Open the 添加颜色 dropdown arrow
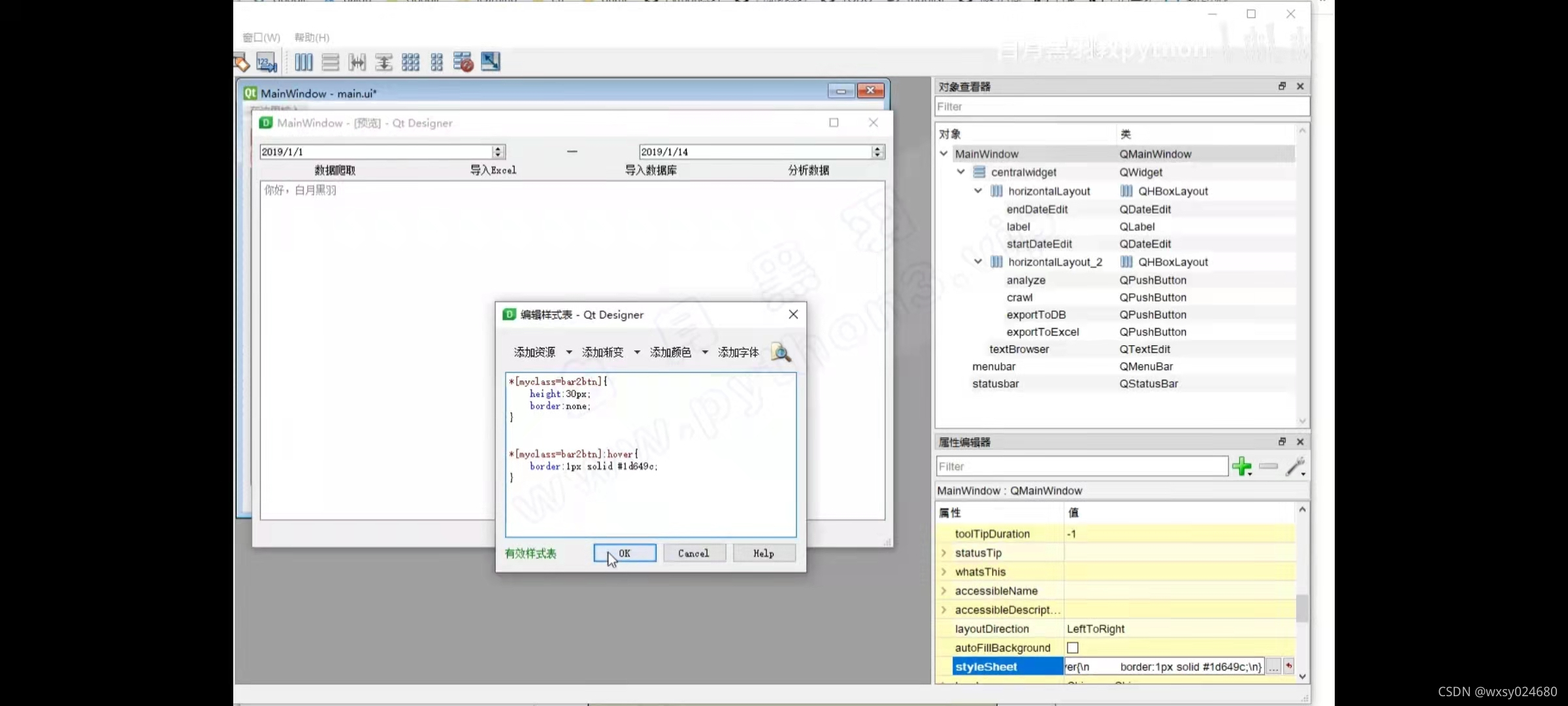Screen dimensions: 1568x706 pyautogui.click(x=704, y=352)
